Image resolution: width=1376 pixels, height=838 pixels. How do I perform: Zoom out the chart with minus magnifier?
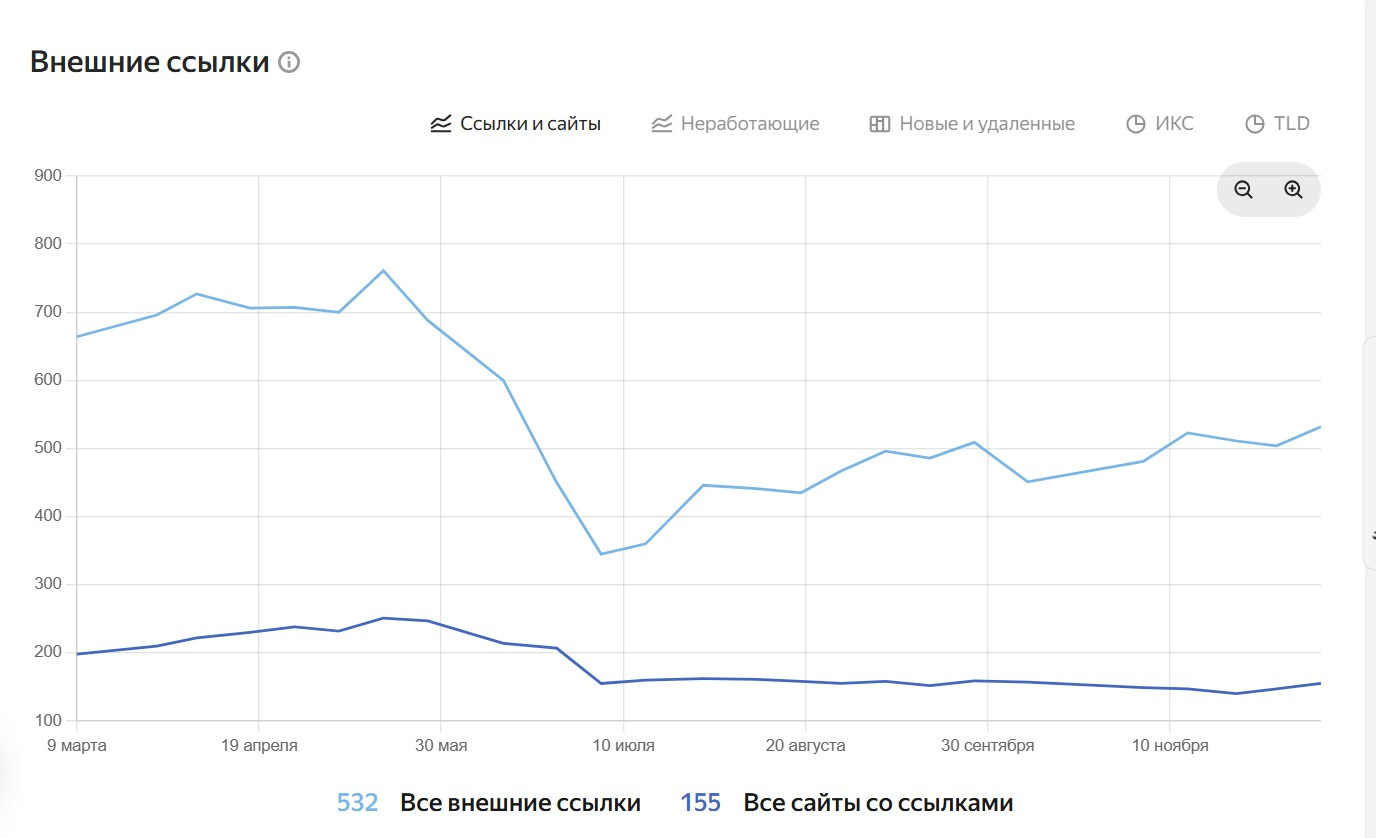[x=1243, y=190]
